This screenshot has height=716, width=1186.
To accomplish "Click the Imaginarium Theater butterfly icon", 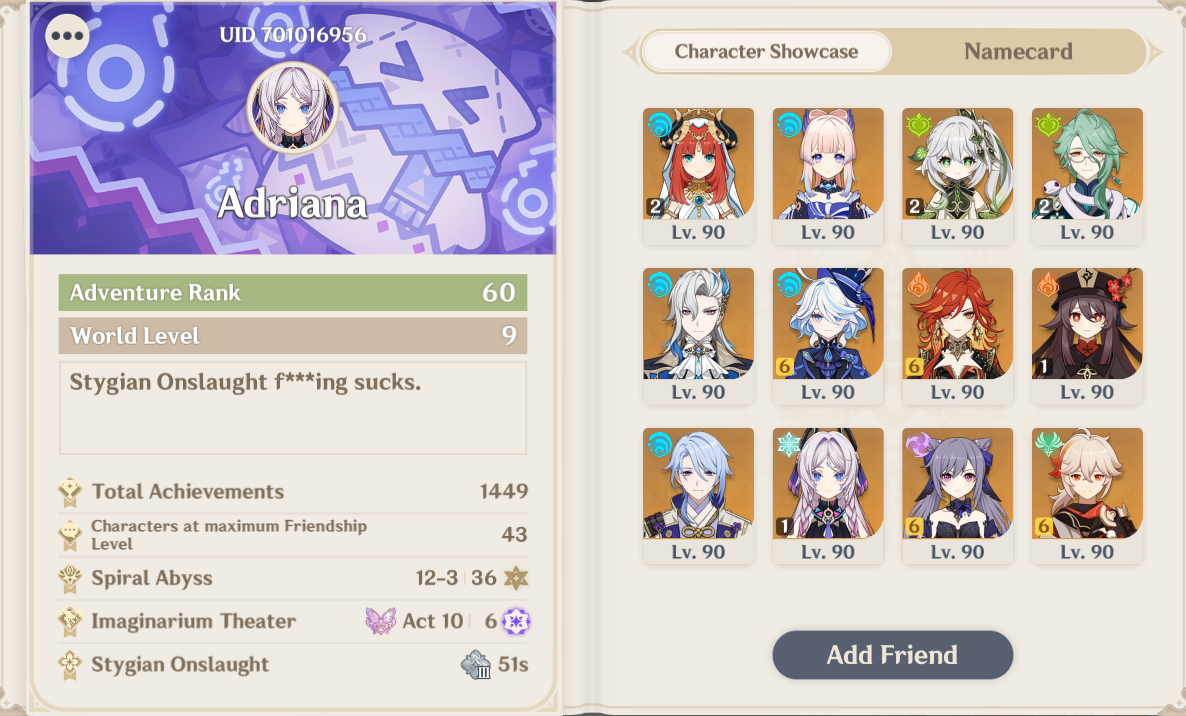I will 380,621.
